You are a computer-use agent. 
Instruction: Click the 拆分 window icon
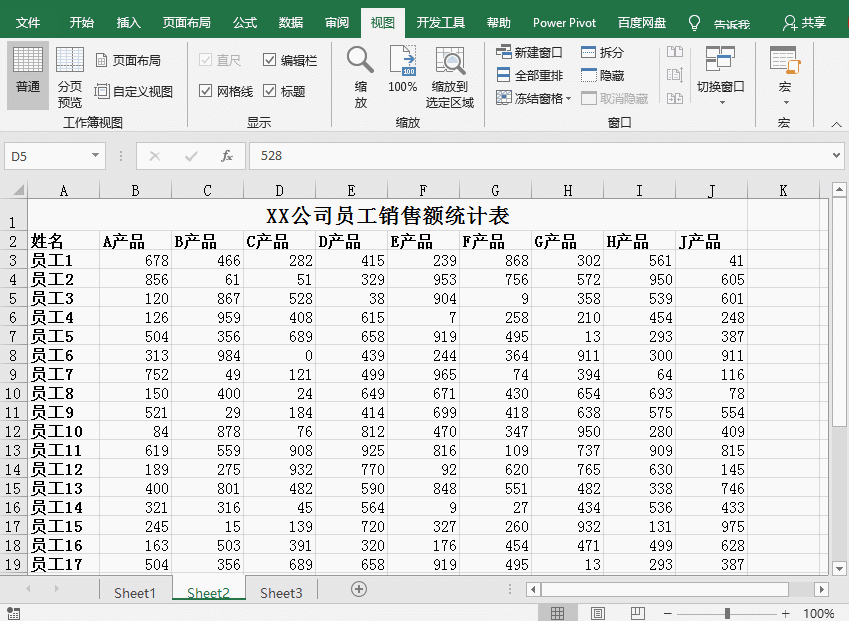click(601, 52)
